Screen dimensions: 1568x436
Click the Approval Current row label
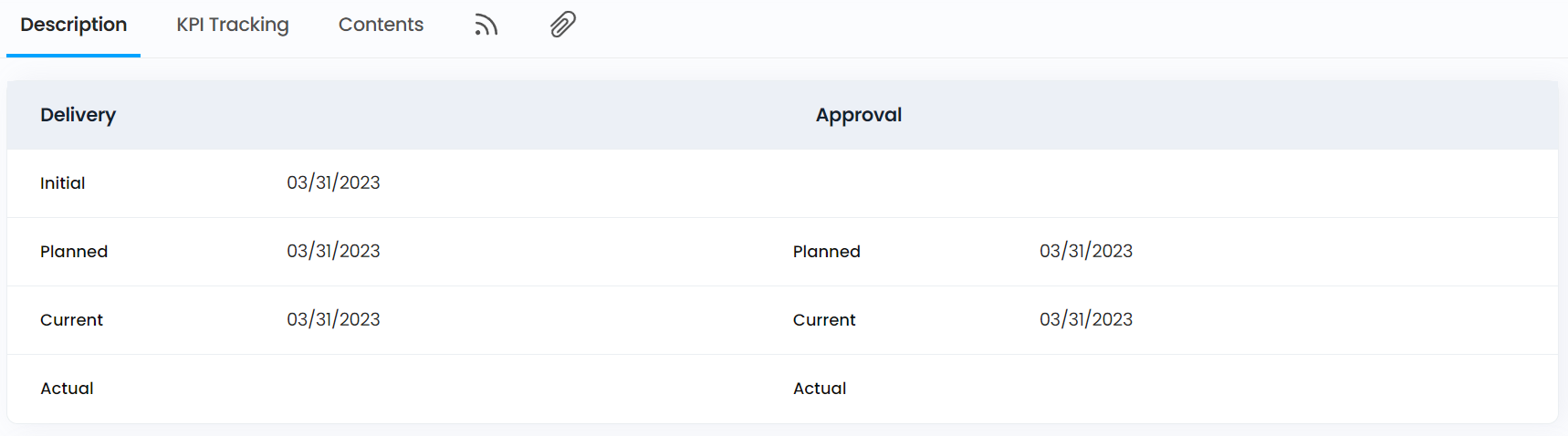click(x=824, y=320)
